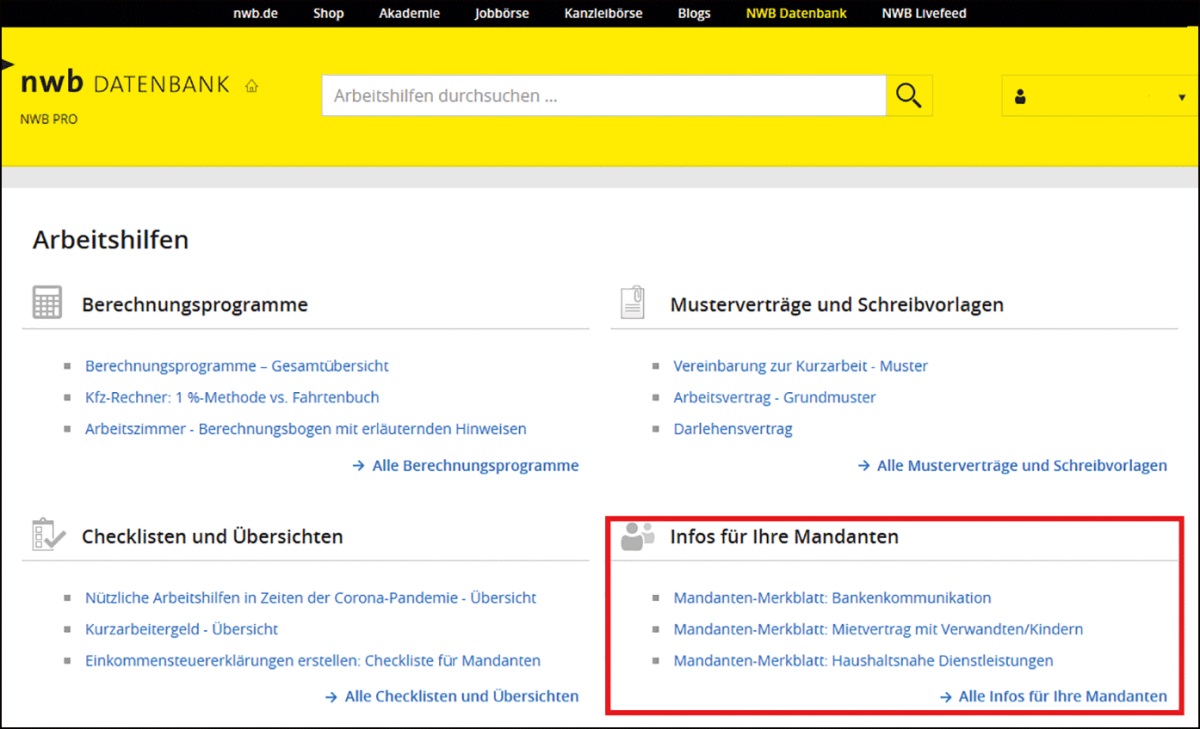This screenshot has width=1200, height=729.
Task: Click the user profile icon
Action: click(x=1020, y=97)
